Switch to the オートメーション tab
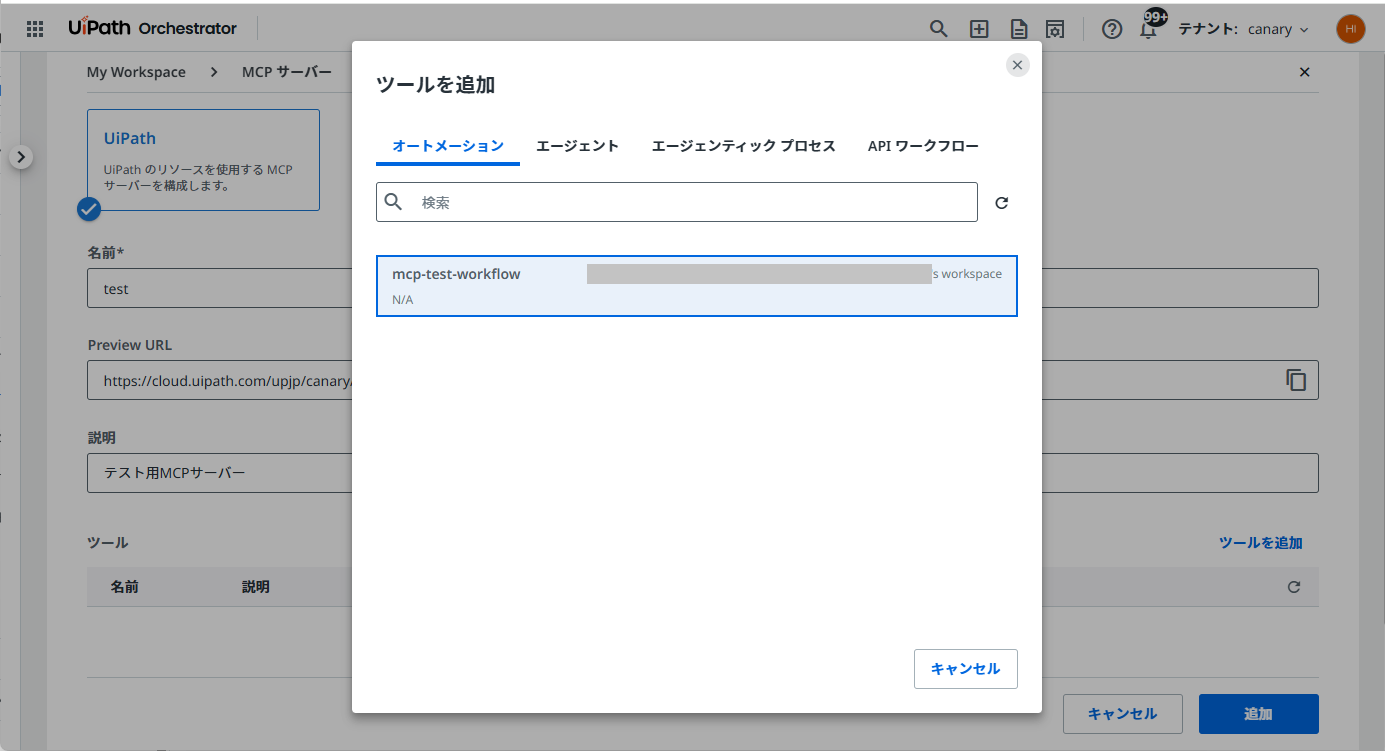 pyautogui.click(x=448, y=146)
